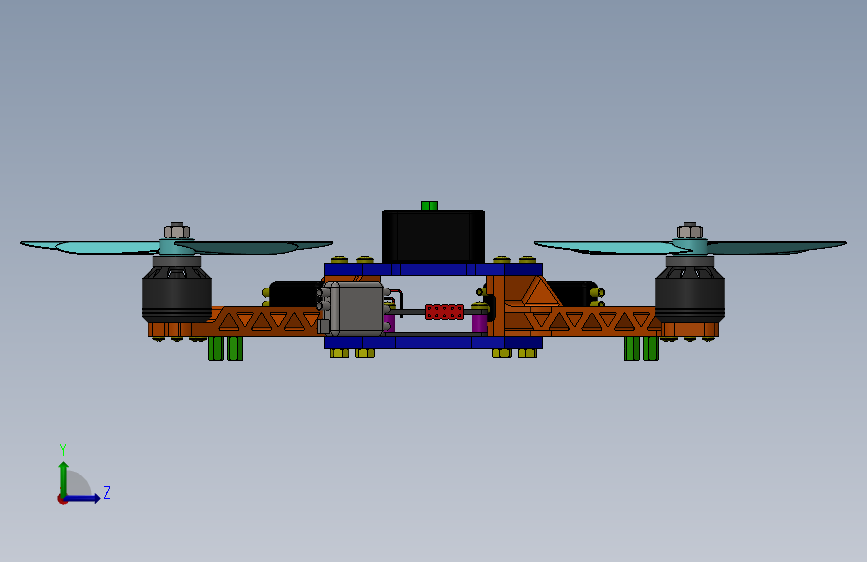The width and height of the screenshot is (867, 562).
Task: Select the blue Z axis arrow of the triad
Action: pos(82,498)
